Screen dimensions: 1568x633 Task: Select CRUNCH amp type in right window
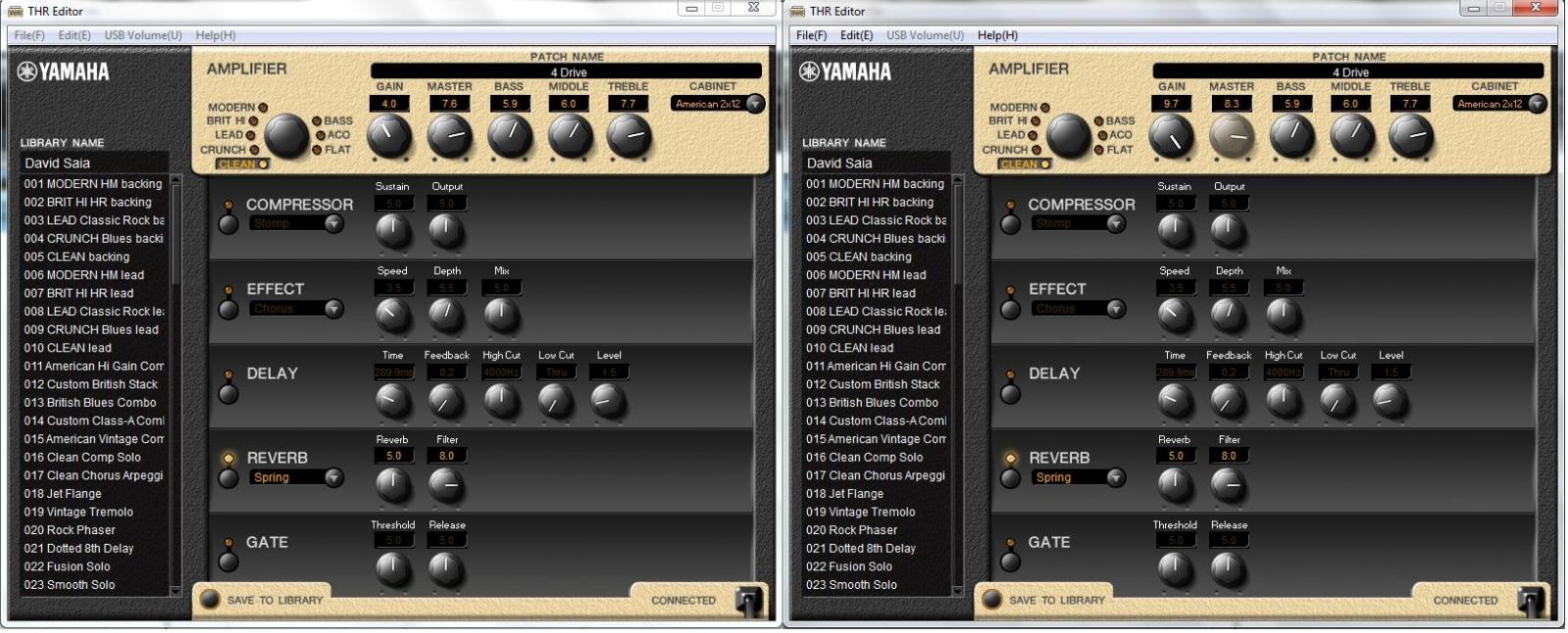pos(1012,150)
